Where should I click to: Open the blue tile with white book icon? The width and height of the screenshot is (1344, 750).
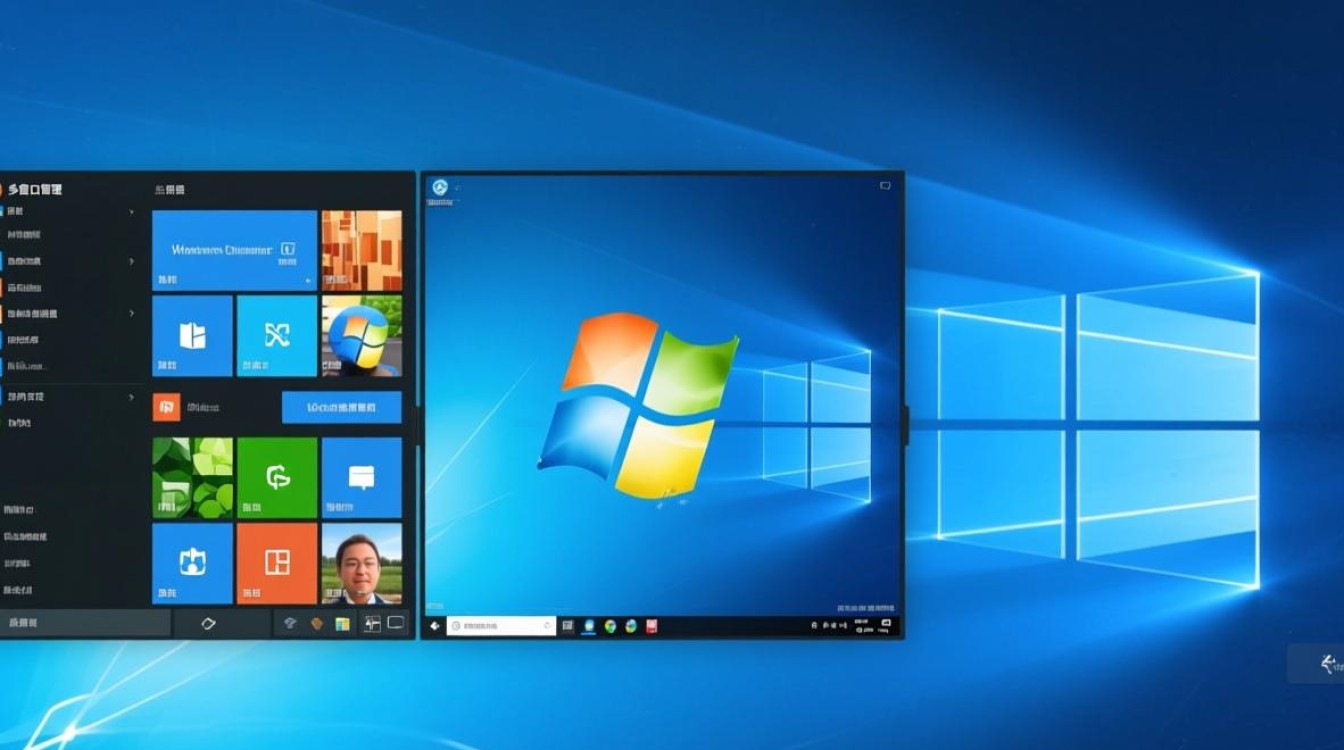point(192,336)
